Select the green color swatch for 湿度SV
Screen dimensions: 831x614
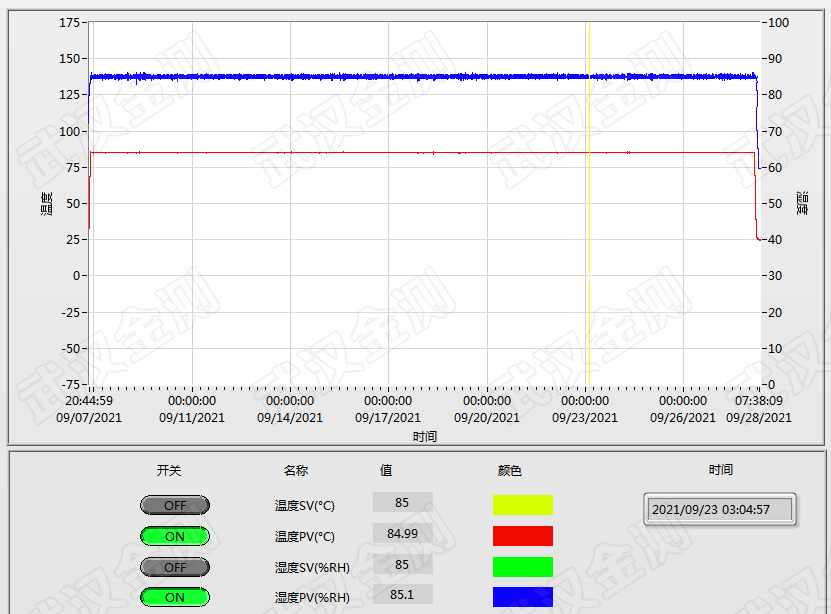click(x=522, y=567)
